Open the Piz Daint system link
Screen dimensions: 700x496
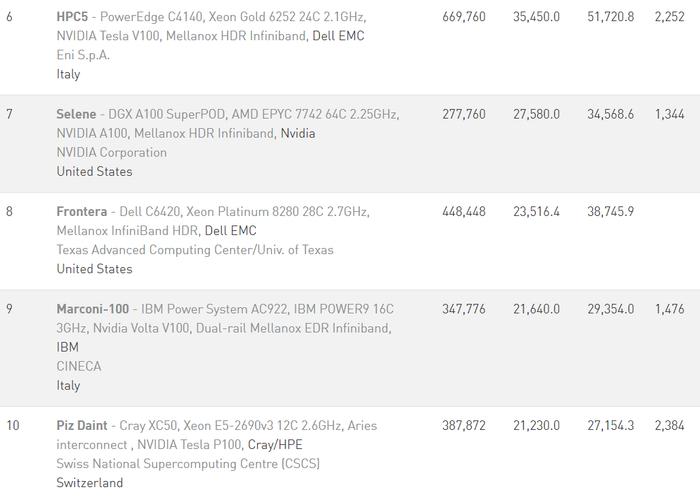point(82,425)
